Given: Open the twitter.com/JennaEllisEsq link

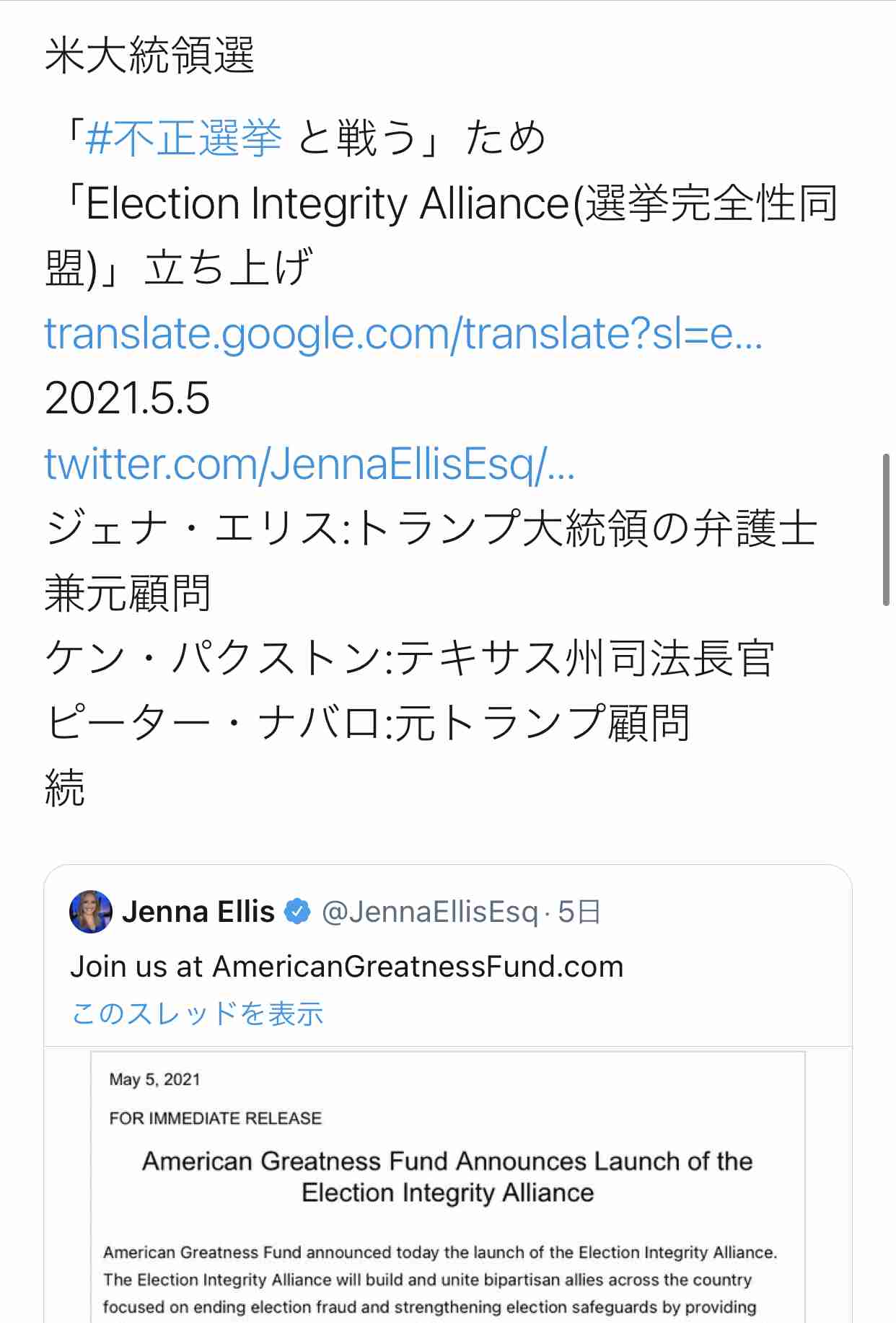Looking at the screenshot, I should tap(310, 467).
